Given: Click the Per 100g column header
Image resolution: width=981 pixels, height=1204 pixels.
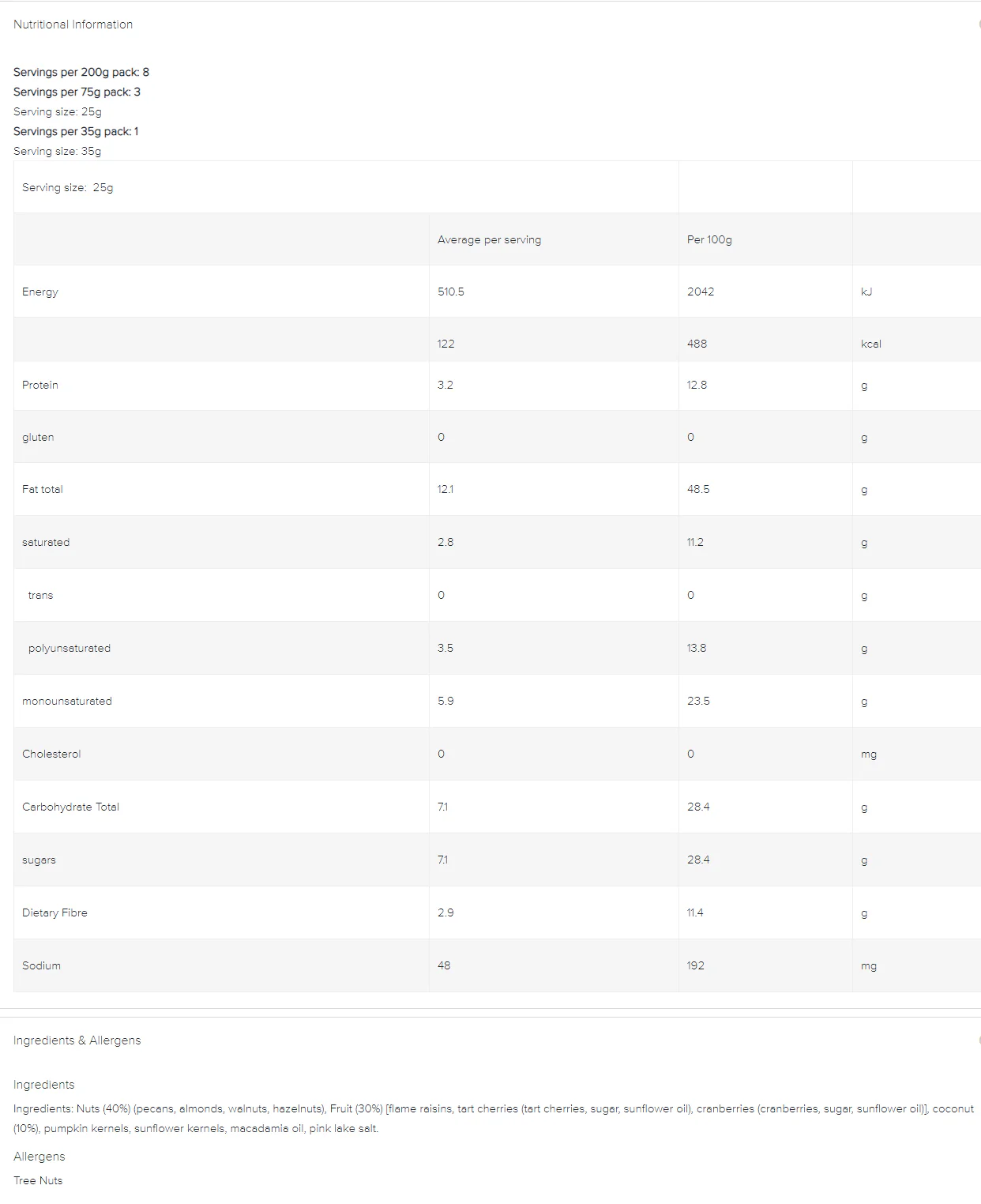Looking at the screenshot, I should click(x=709, y=239).
